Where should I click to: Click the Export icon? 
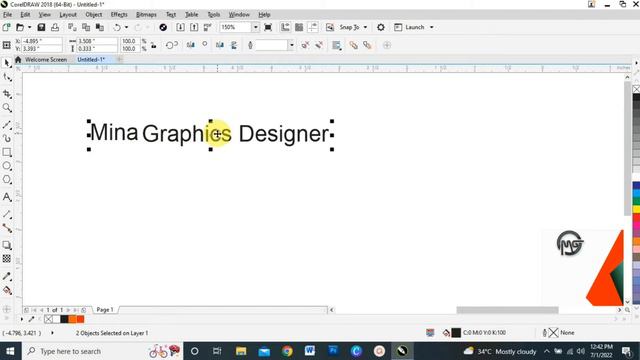coord(194,27)
